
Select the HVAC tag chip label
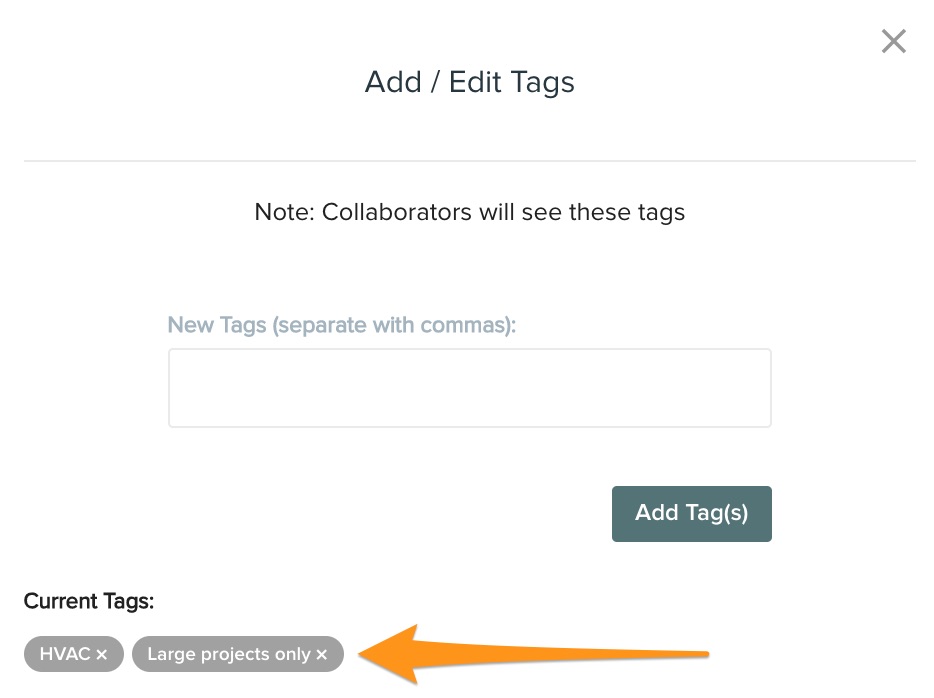click(64, 654)
